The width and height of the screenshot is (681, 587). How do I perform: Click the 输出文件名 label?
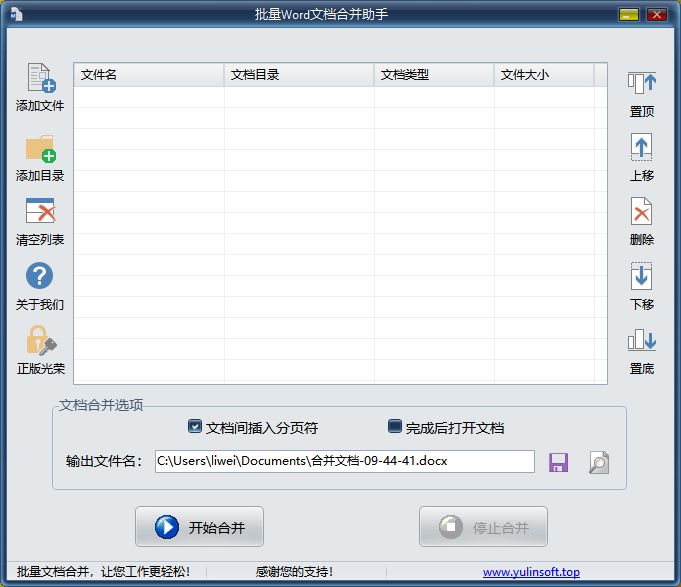pos(104,461)
